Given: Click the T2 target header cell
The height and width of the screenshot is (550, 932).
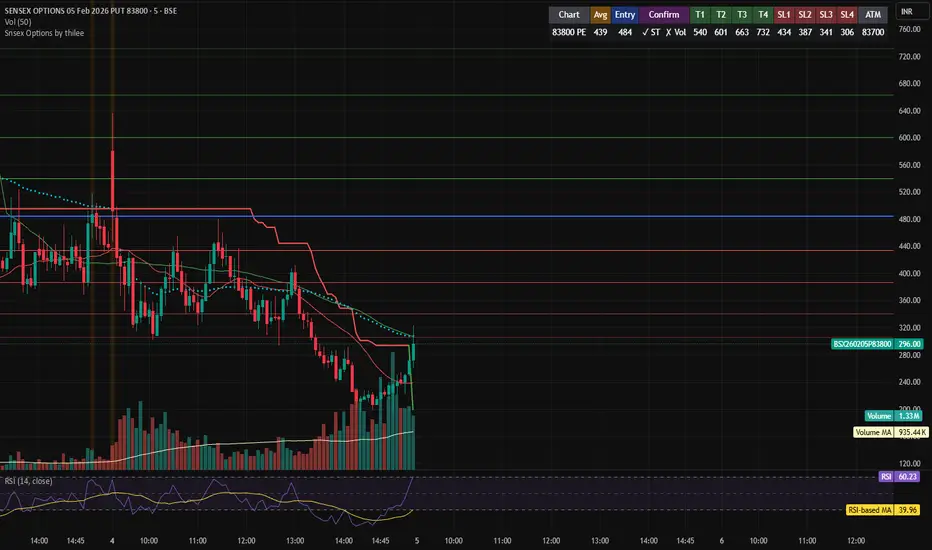Looking at the screenshot, I should 721,15.
